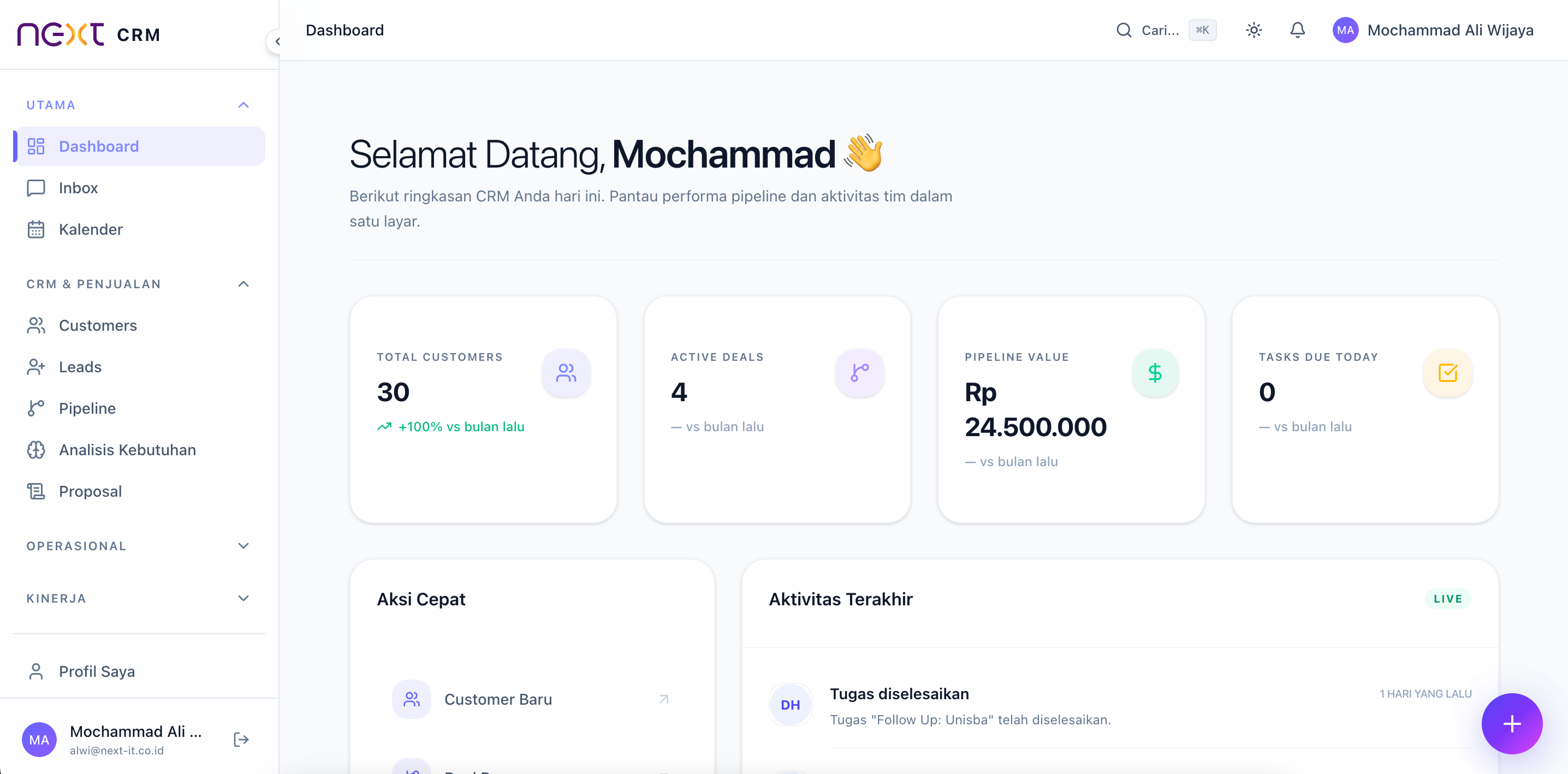Collapse the sidebar with the arrow button
The image size is (1568, 774).
tap(277, 41)
